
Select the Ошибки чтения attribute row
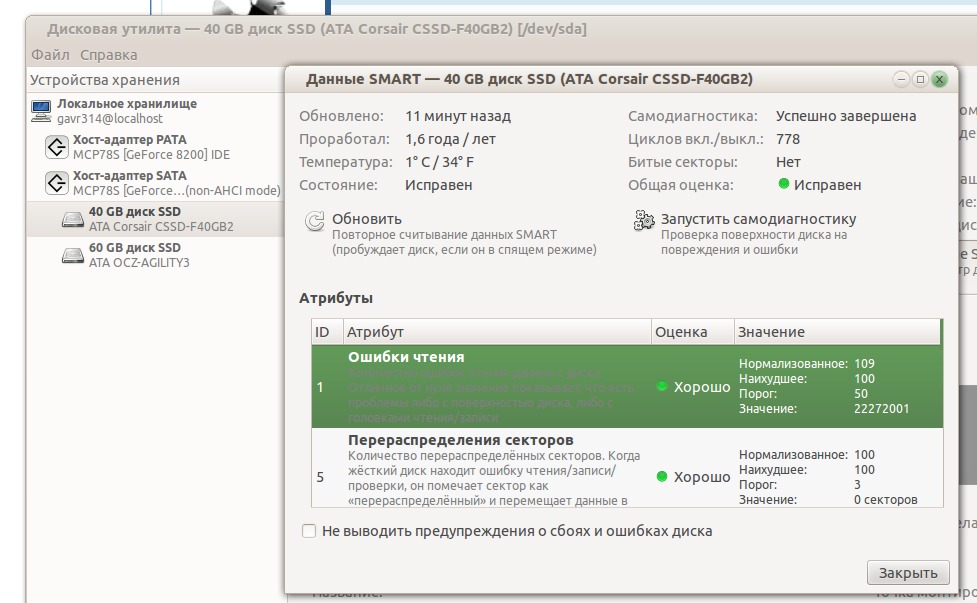coord(627,386)
